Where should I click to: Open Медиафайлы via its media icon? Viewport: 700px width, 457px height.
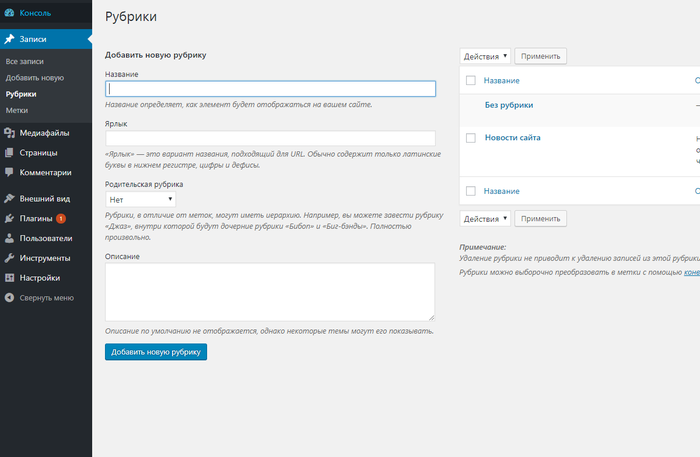[x=9, y=132]
